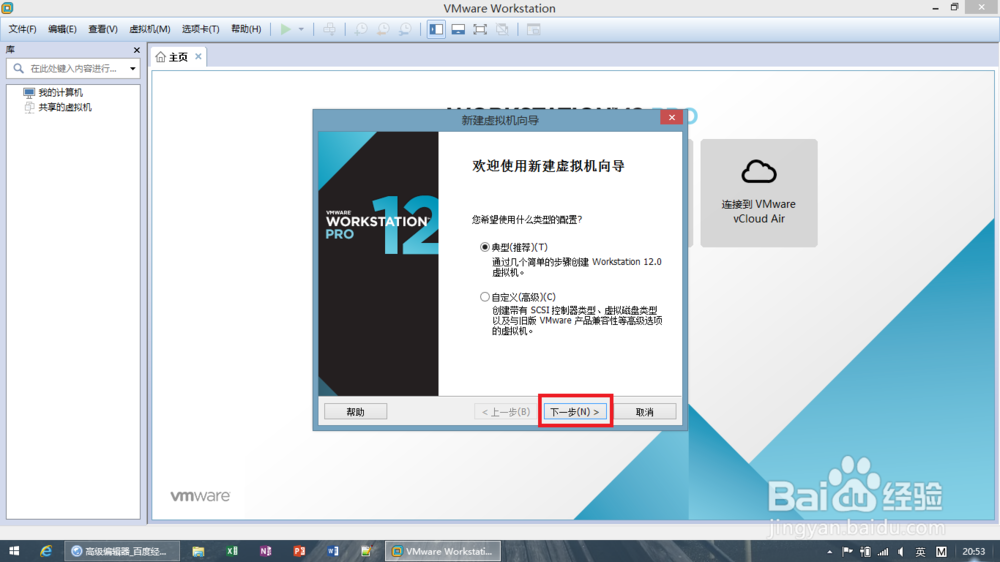1000x562 pixels.
Task: Open the 选项卡(T) menu
Action: click(200, 29)
